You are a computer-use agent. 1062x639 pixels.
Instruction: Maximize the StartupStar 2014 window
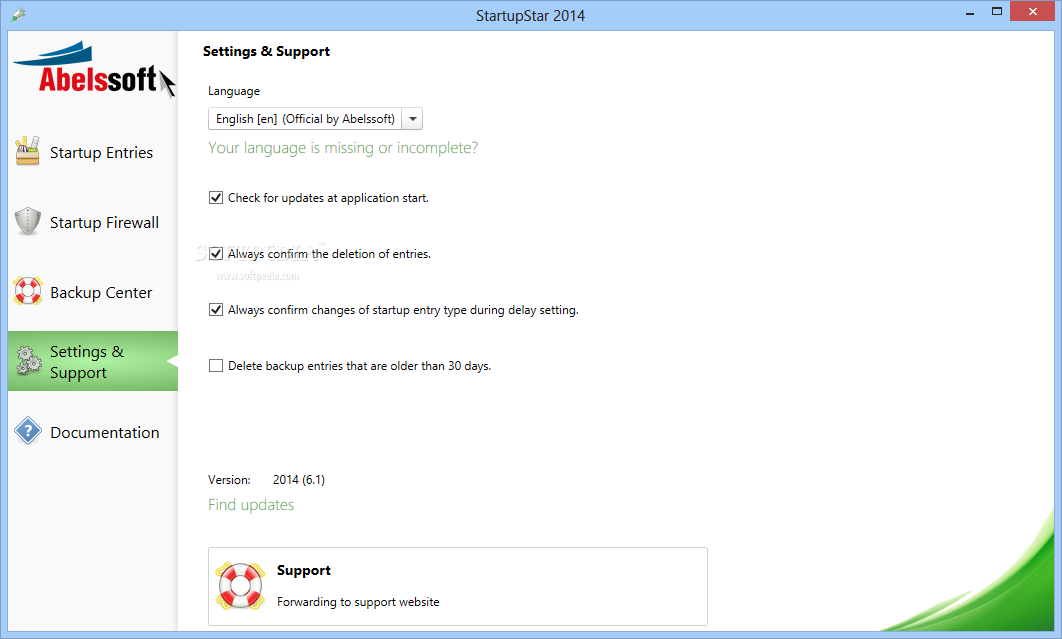coord(997,12)
